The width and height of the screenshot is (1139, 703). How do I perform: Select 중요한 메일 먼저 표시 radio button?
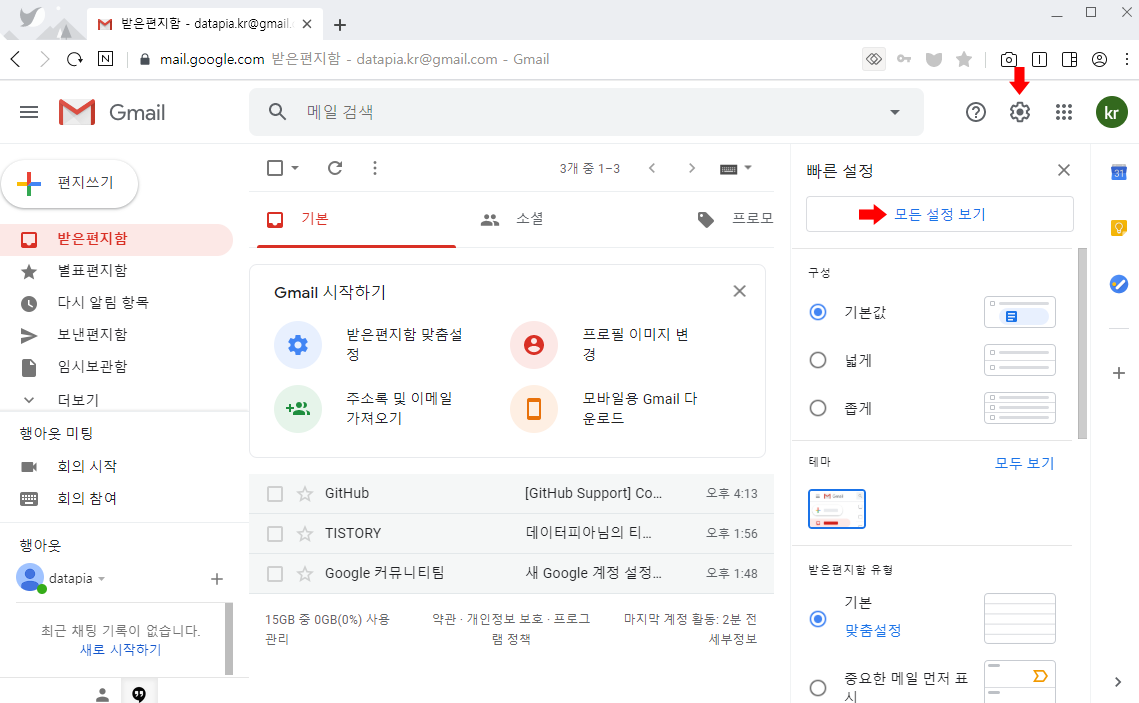click(x=818, y=687)
